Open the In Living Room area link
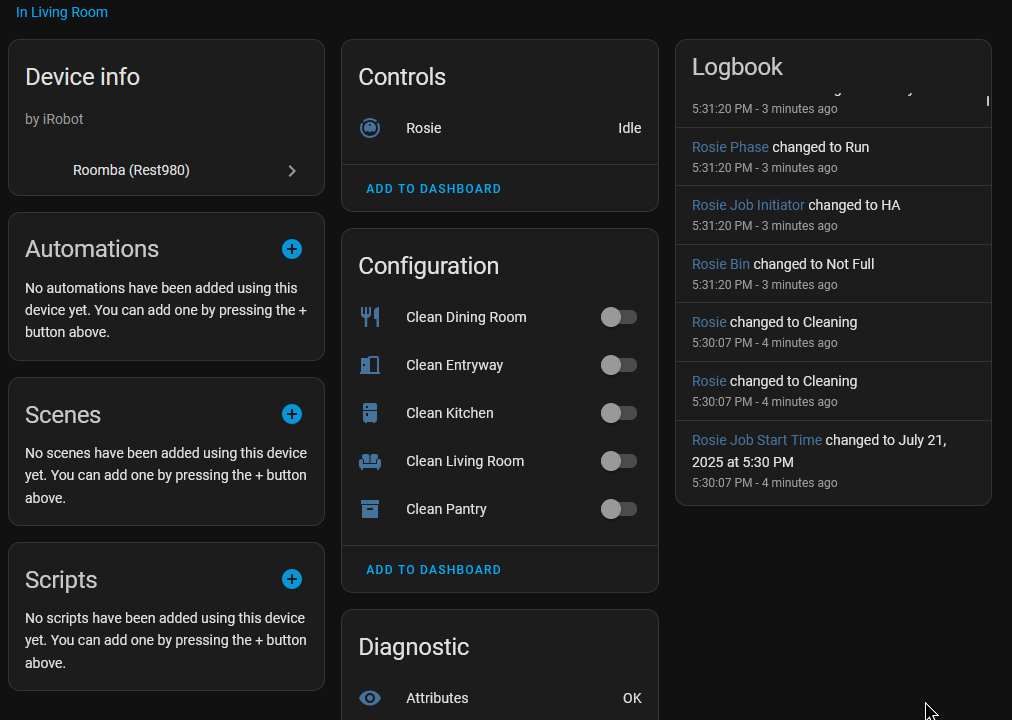The image size is (1012, 720). tap(62, 12)
